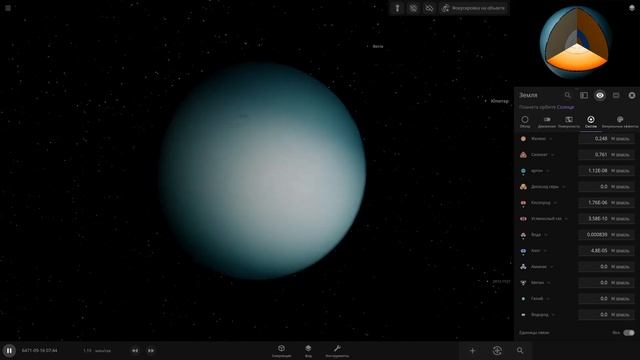The width and height of the screenshot is (640, 360).
Task: Click the search magnifier in the Earth panel header
Action: click(x=567, y=95)
